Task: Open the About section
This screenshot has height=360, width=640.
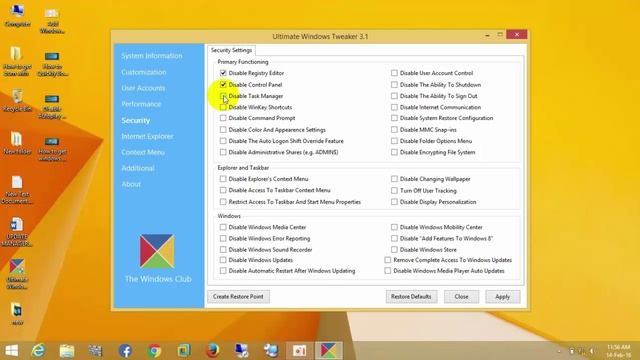Action: 131,184
